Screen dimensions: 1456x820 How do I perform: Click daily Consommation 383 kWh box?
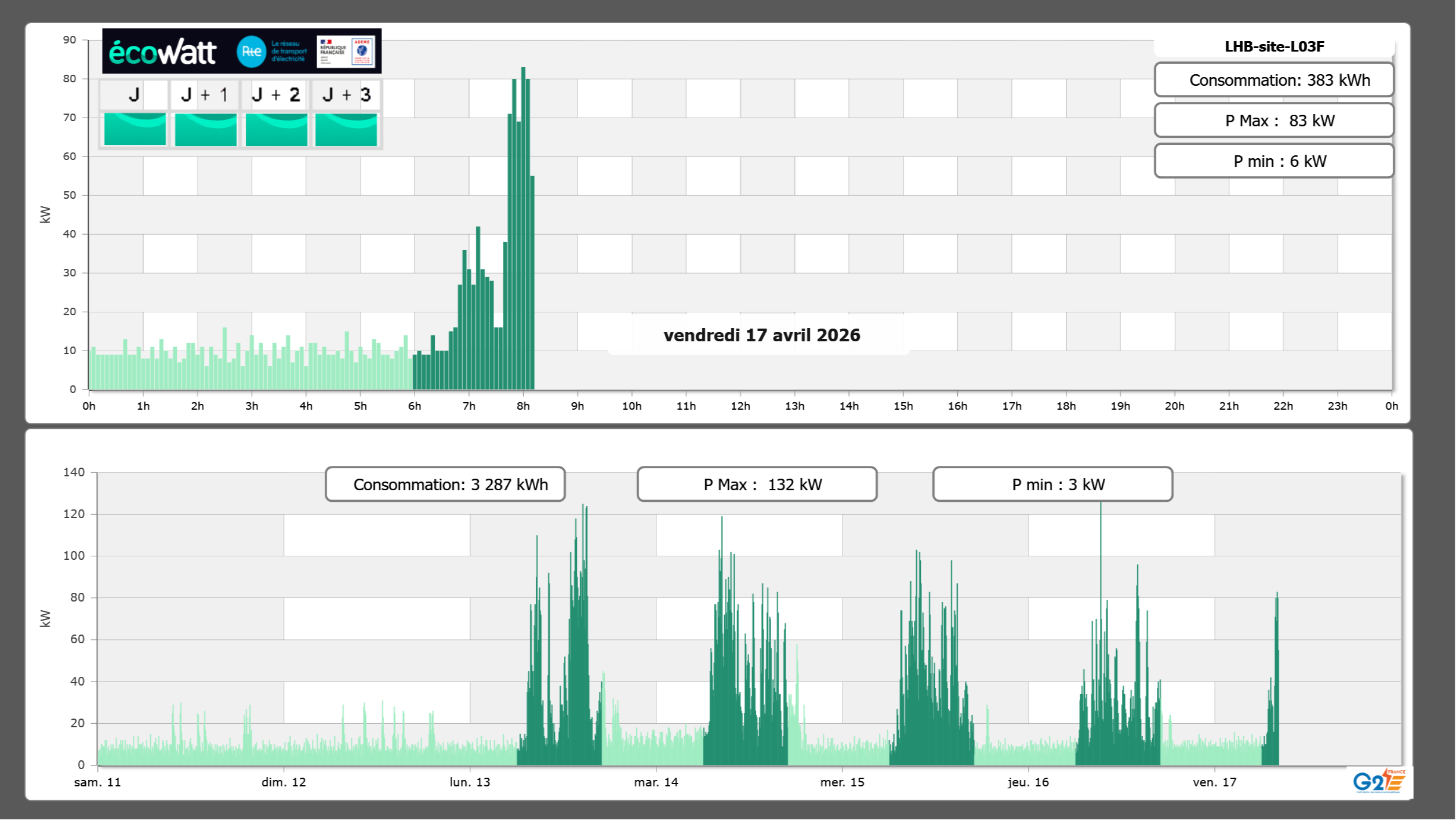1274,80
